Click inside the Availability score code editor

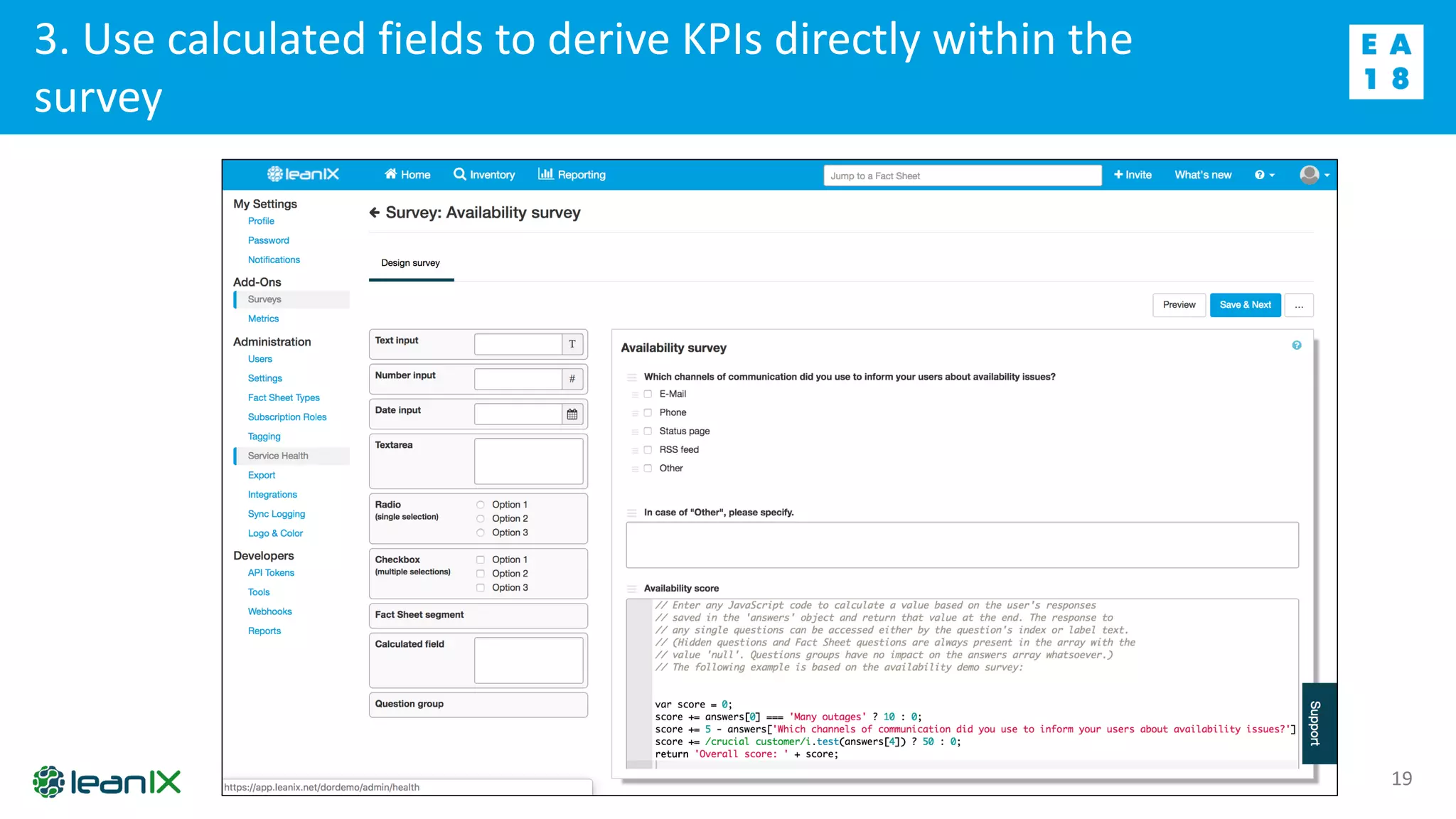pyautogui.click(x=962, y=683)
